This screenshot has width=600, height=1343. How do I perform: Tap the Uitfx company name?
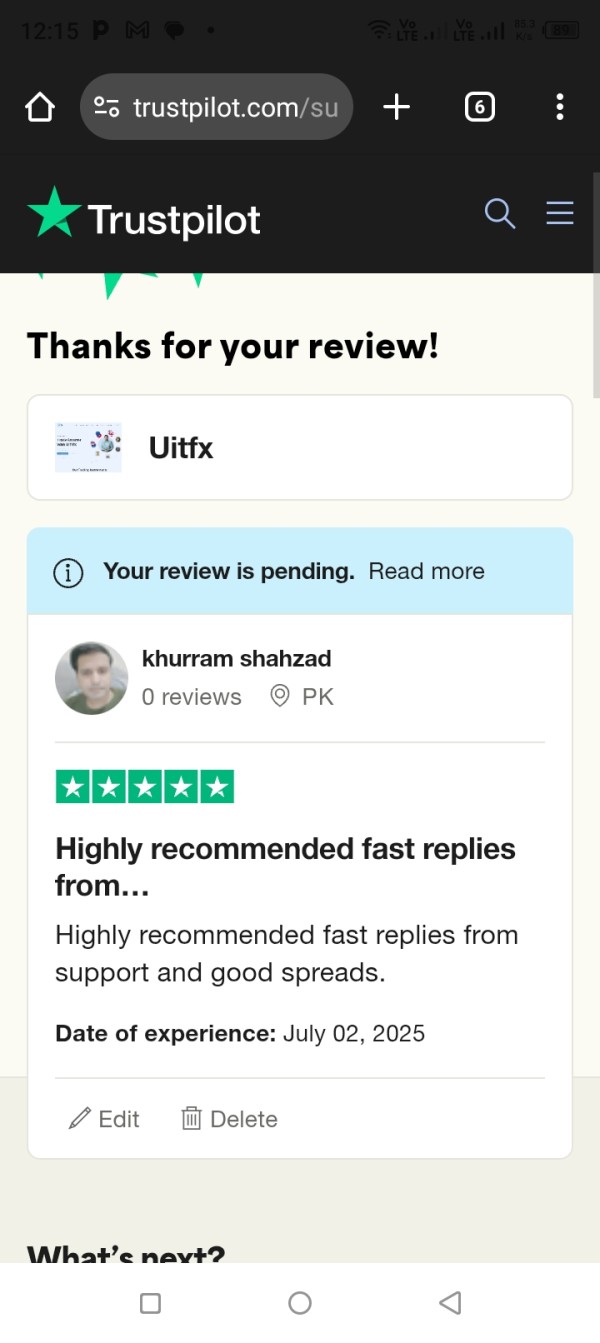tap(181, 448)
